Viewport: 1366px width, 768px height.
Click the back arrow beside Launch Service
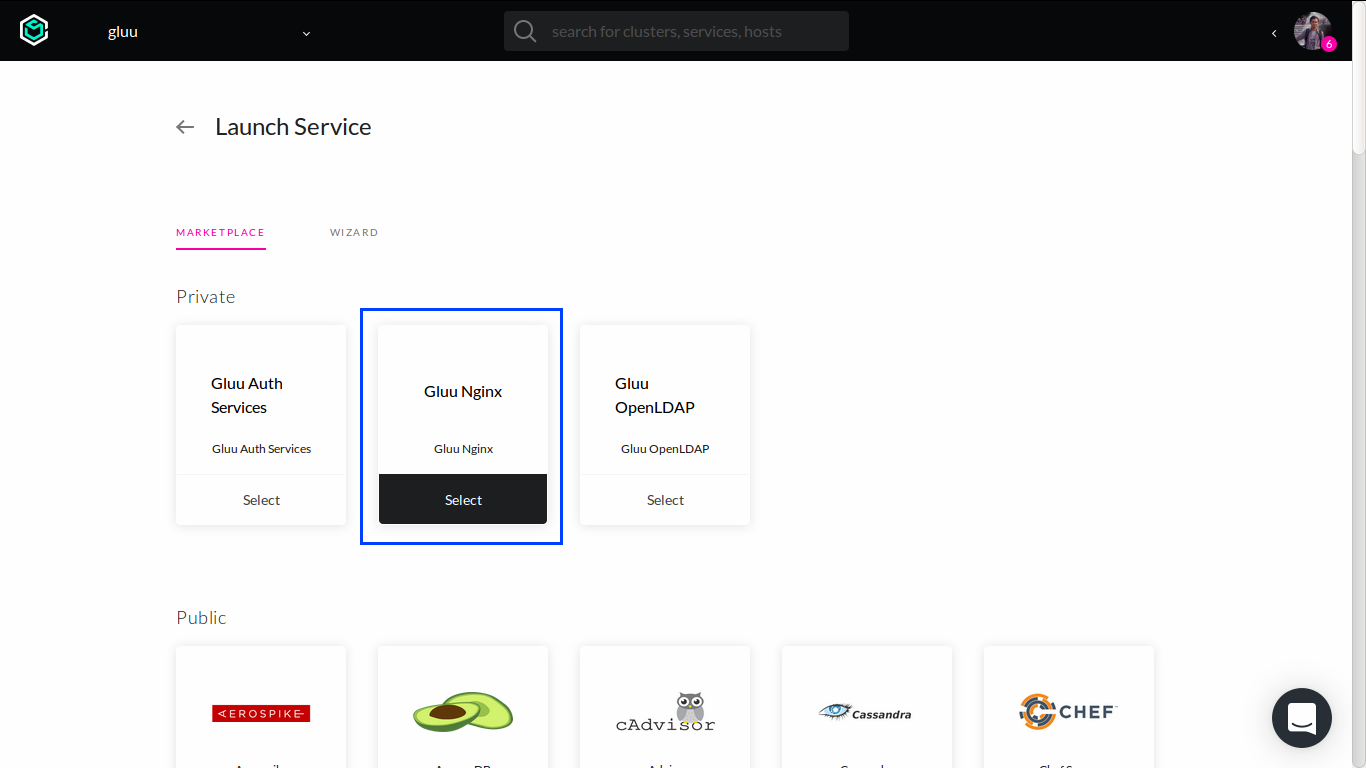click(x=185, y=127)
